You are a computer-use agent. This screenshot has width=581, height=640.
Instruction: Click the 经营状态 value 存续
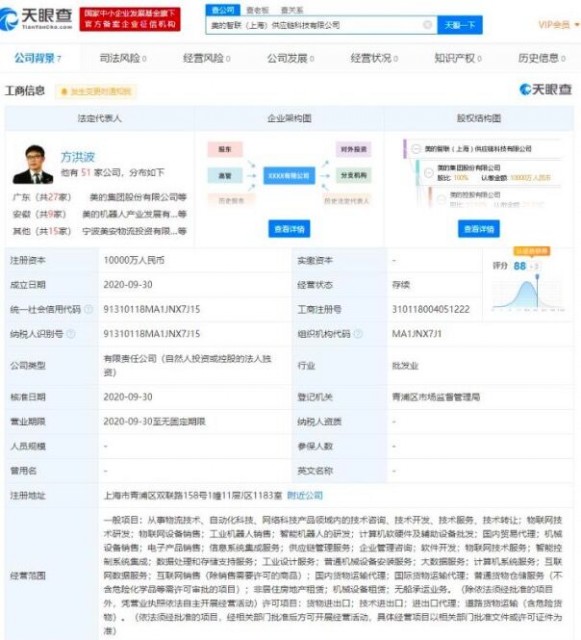tap(401, 285)
